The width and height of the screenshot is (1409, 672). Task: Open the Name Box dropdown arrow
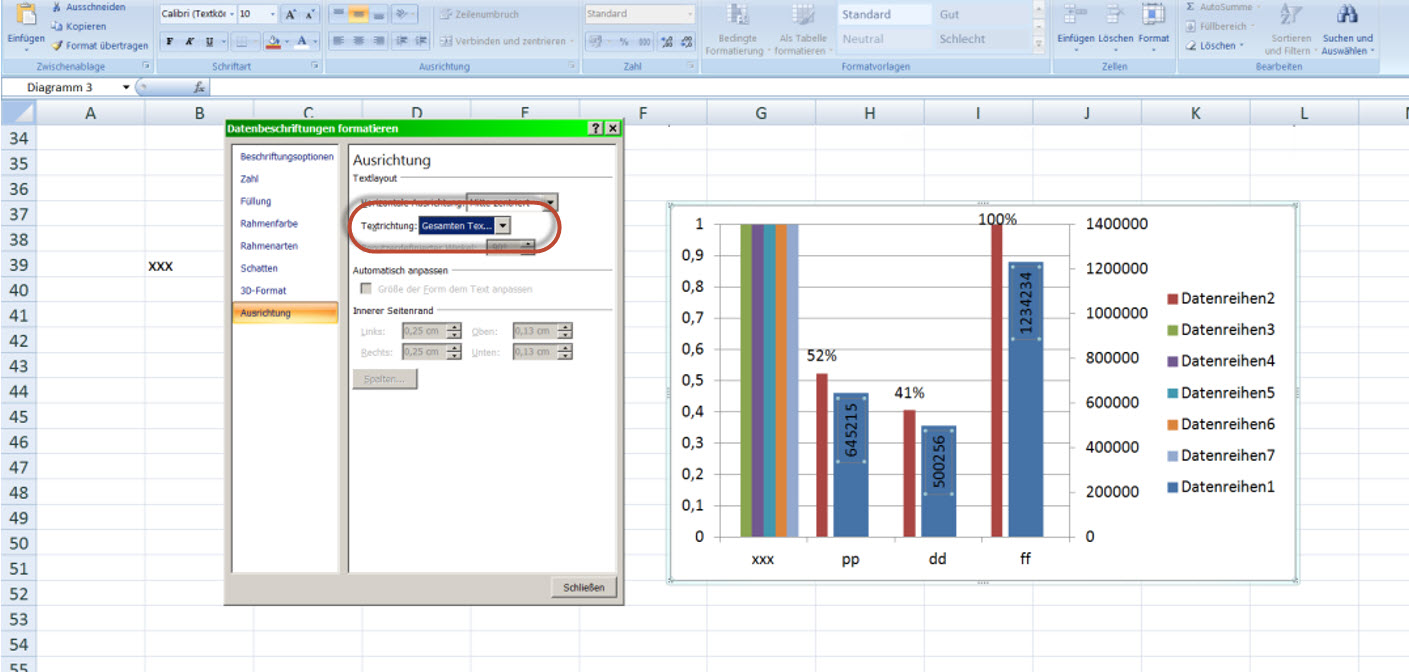pyautogui.click(x=126, y=87)
